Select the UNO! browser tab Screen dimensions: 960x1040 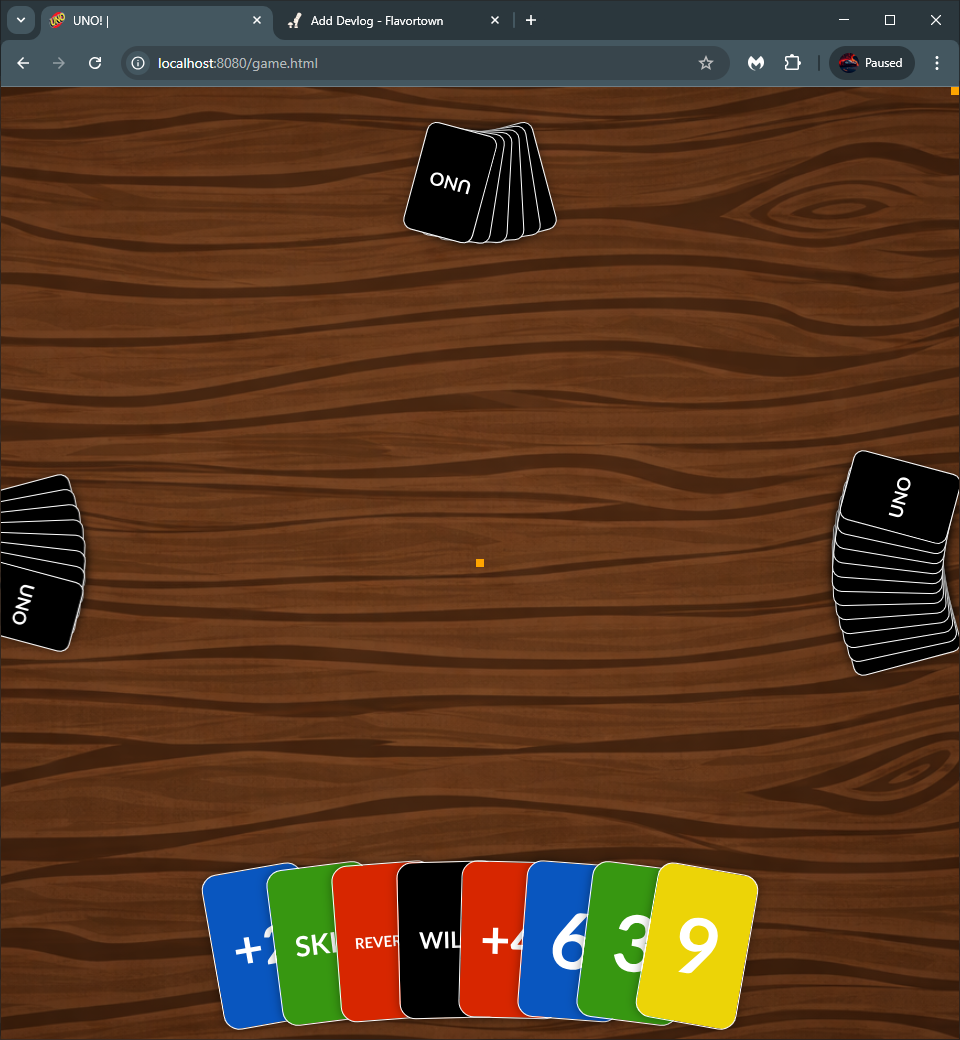coord(150,20)
